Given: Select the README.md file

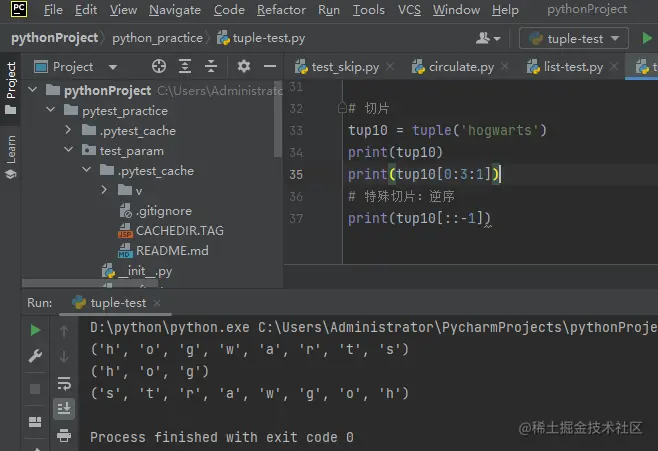Looking at the screenshot, I should [172, 251].
